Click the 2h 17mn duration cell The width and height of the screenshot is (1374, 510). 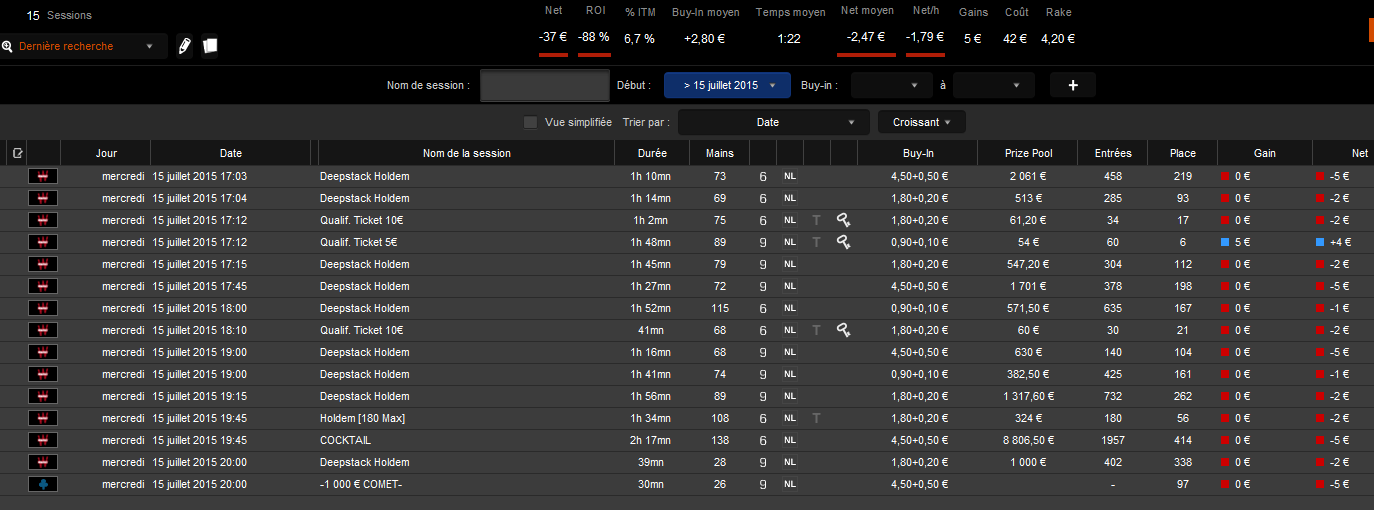click(x=652, y=440)
